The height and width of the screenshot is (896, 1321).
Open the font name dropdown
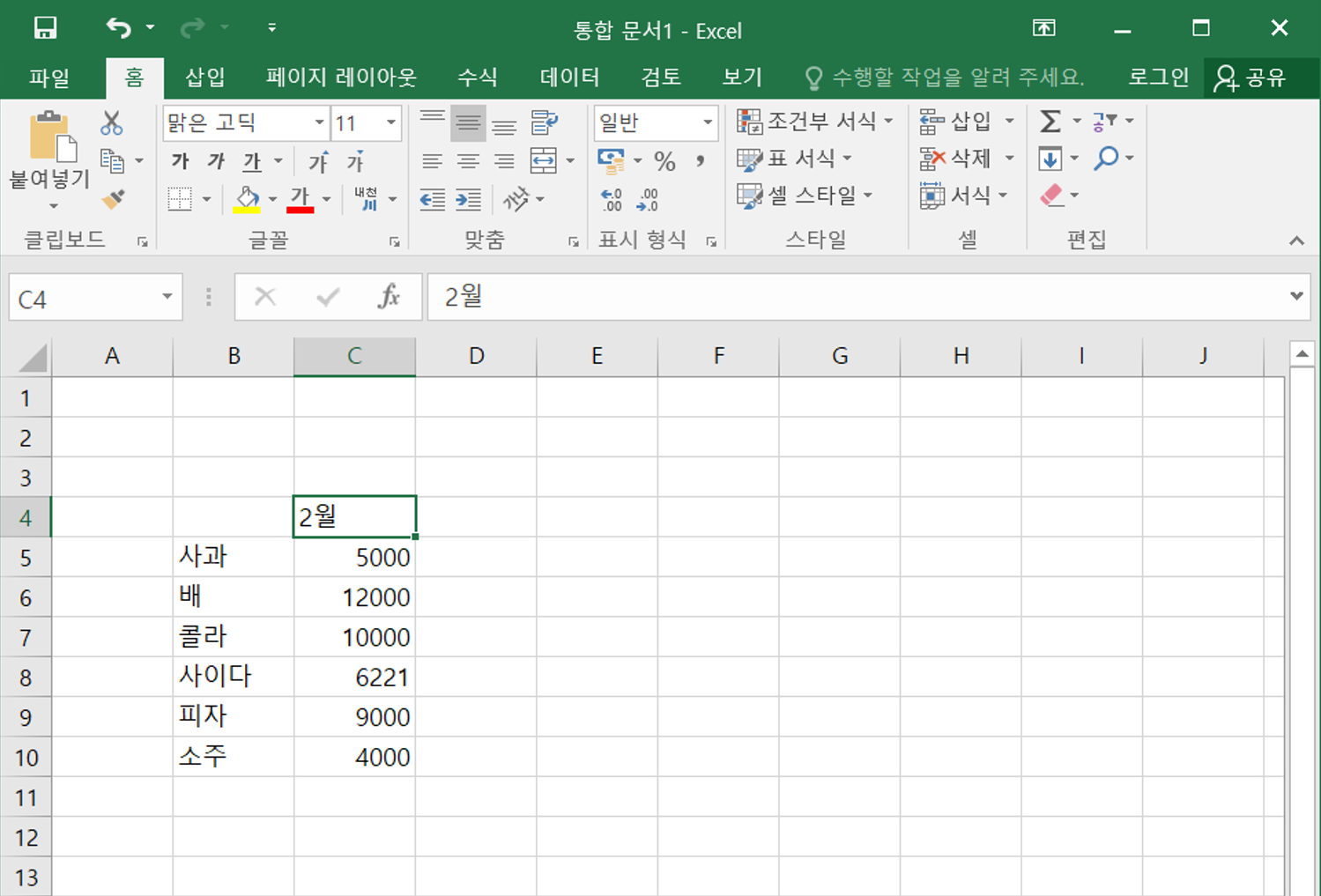tap(319, 122)
